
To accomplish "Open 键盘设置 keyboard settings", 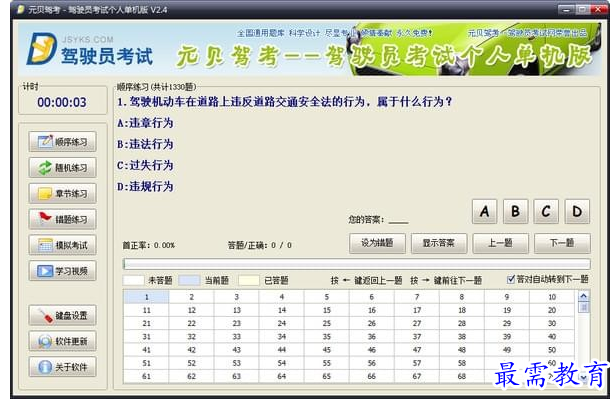I will tap(62, 315).
